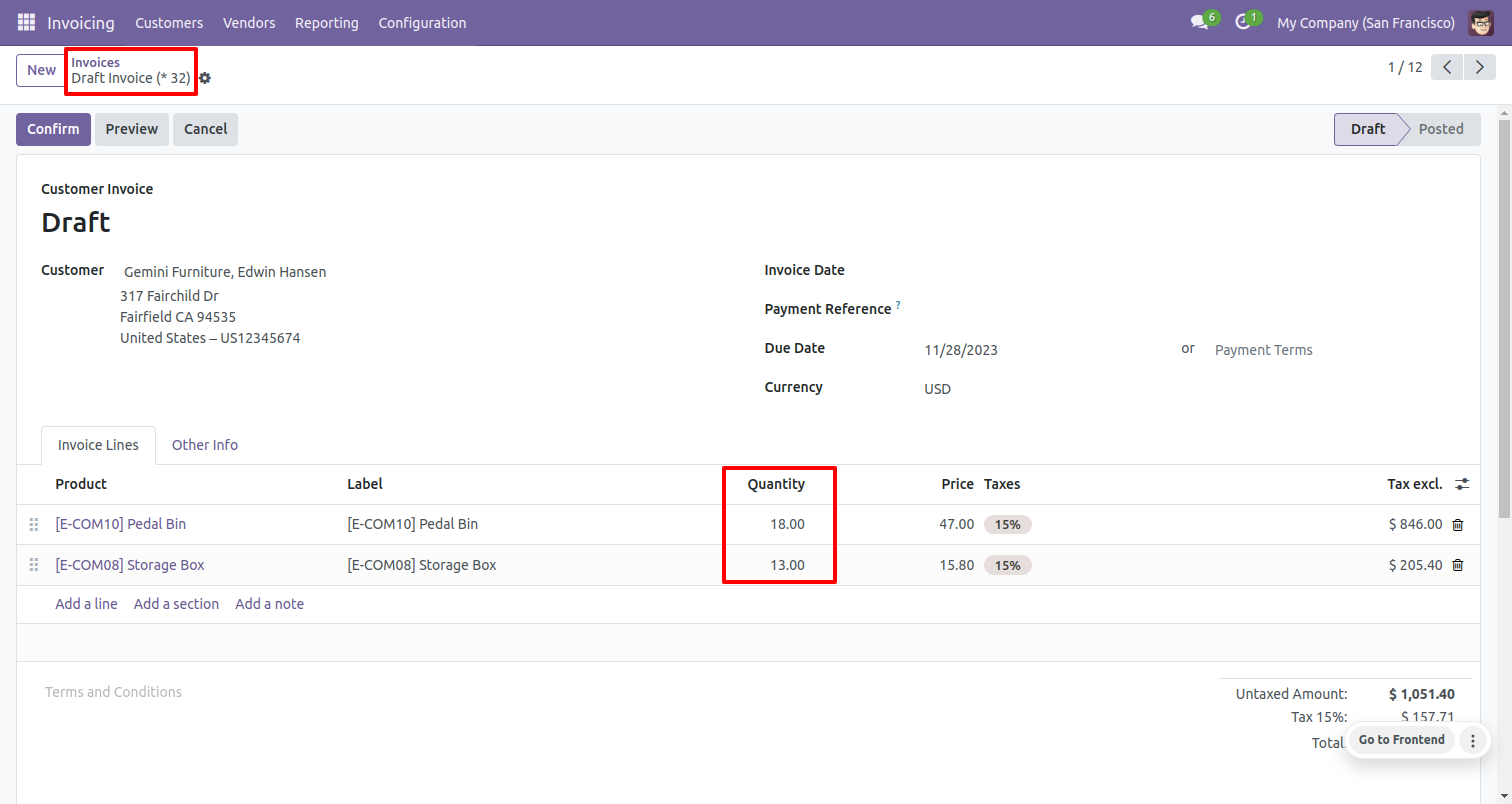Switch to the Other Info tab

[205, 445]
